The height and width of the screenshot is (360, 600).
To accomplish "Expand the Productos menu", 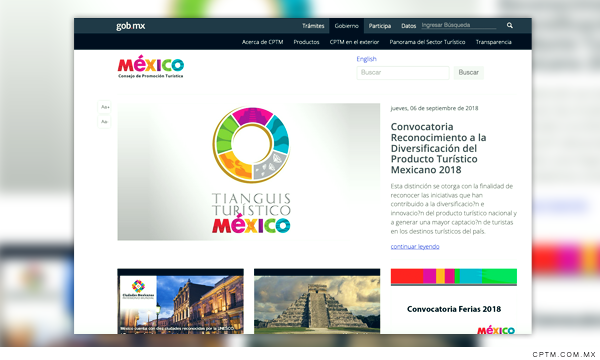I will point(306,42).
